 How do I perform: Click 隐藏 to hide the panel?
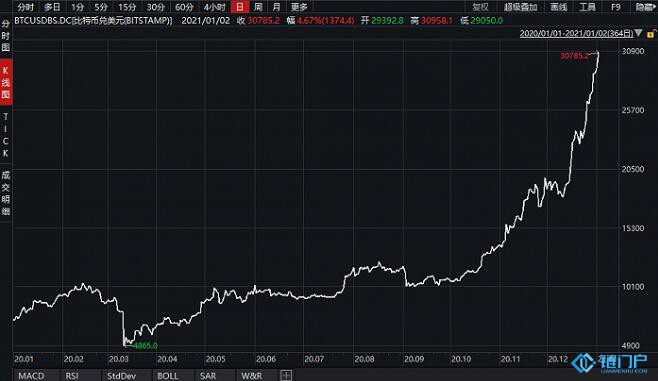coord(645,7)
